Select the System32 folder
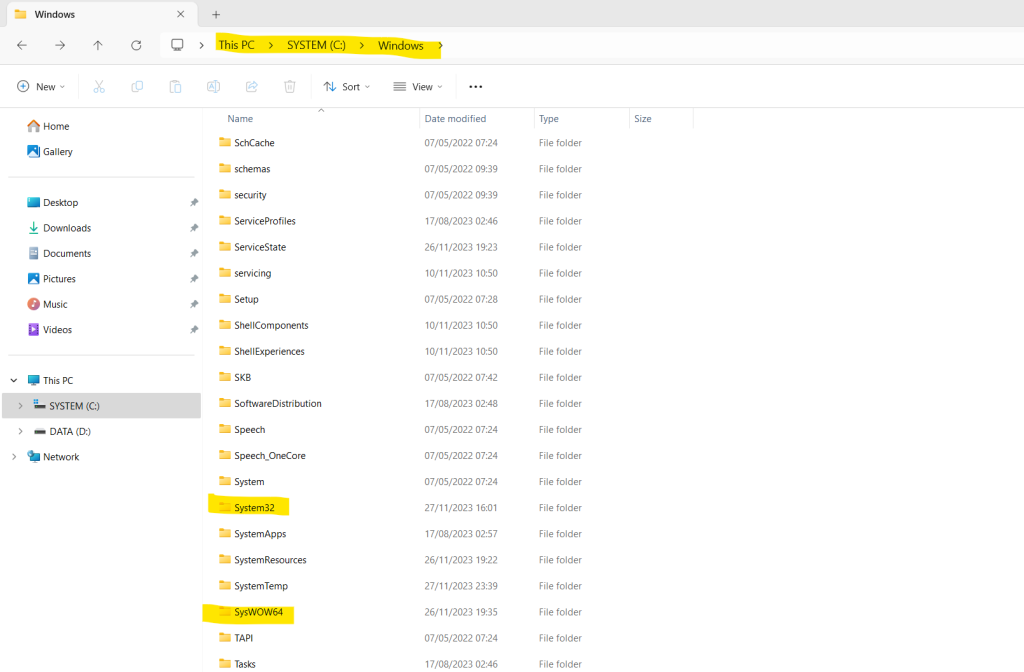1024x672 pixels. tap(255, 507)
